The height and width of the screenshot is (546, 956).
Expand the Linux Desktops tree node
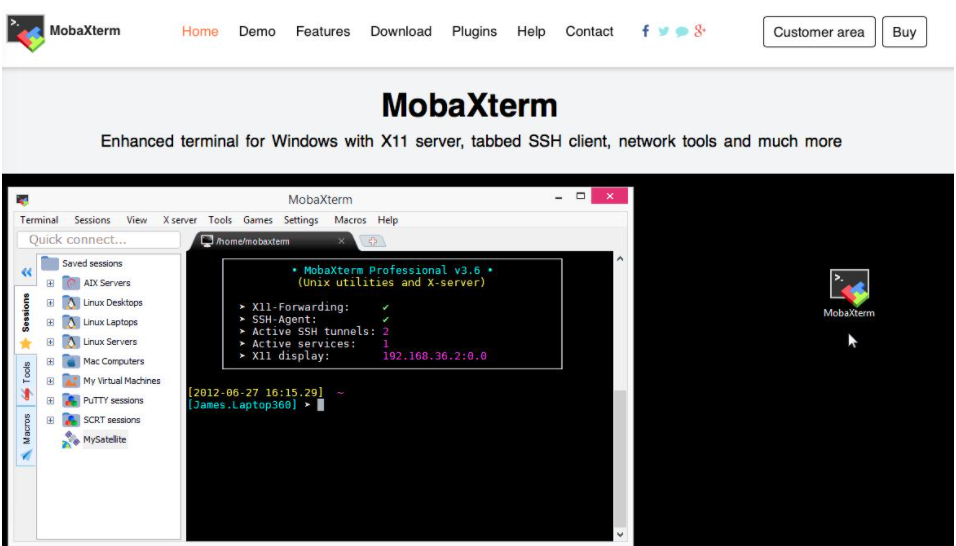(51, 303)
